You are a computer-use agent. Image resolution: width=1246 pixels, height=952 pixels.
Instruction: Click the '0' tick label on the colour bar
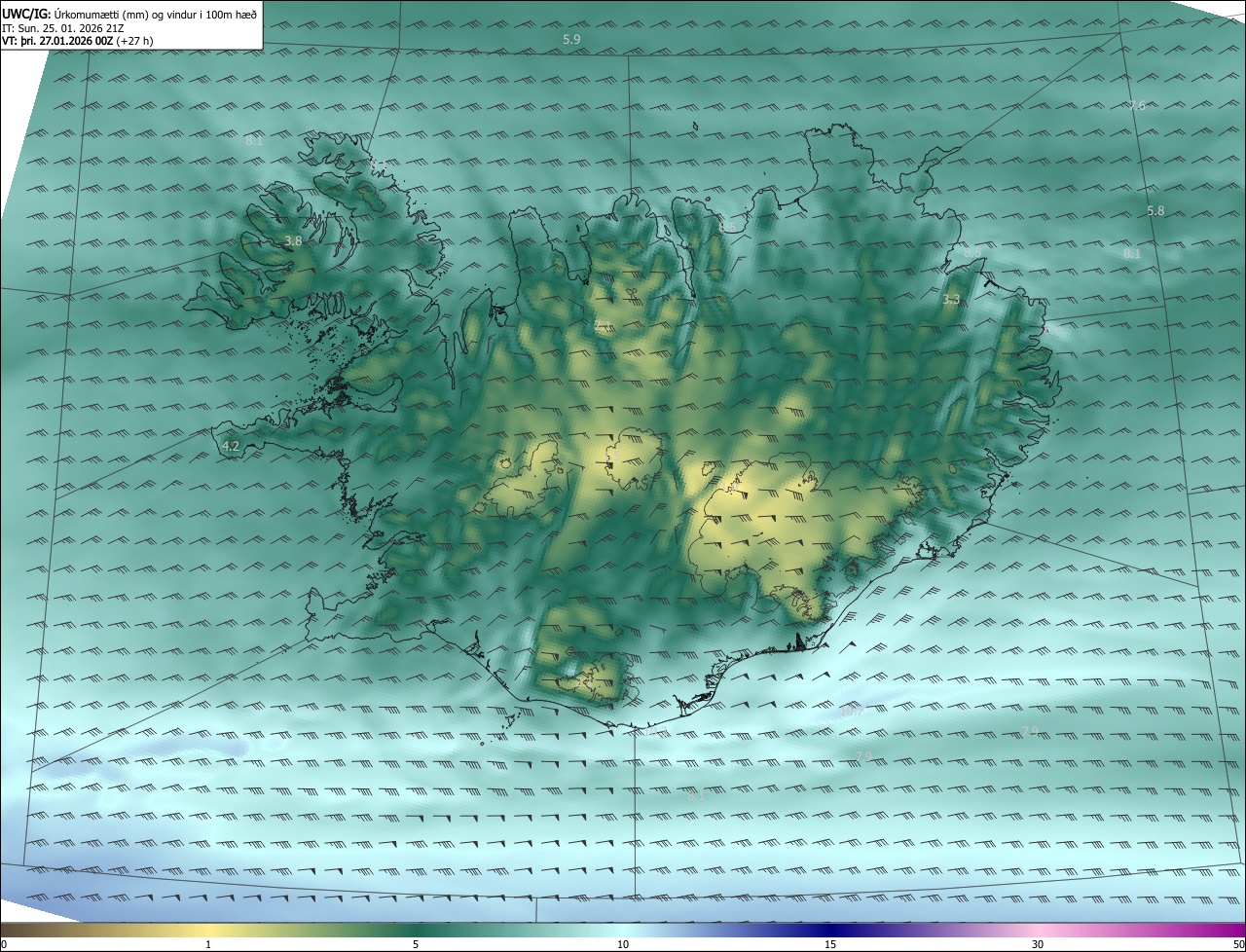(4, 944)
